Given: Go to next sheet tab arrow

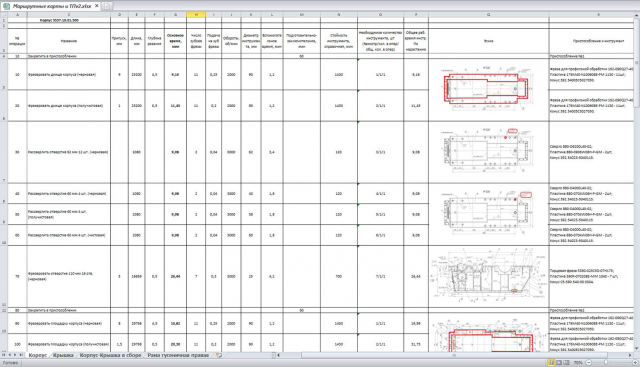Looking at the screenshot, I should pyautogui.click(x=16, y=355).
